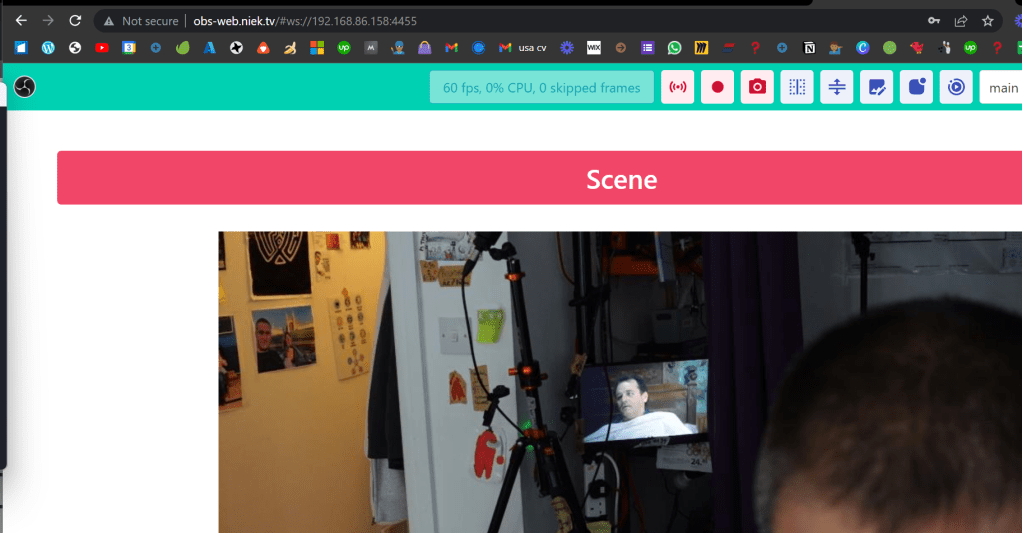The width and height of the screenshot is (1022, 533).
Task: Click the browser forward arrow
Action: pos(48,21)
